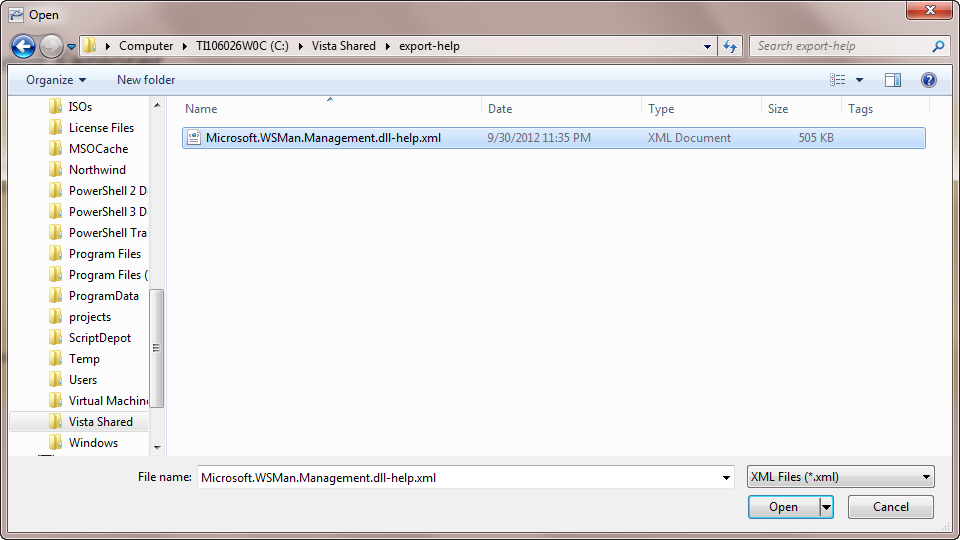Toggle the preview pane icon
This screenshot has width=960, height=540.
[893, 80]
